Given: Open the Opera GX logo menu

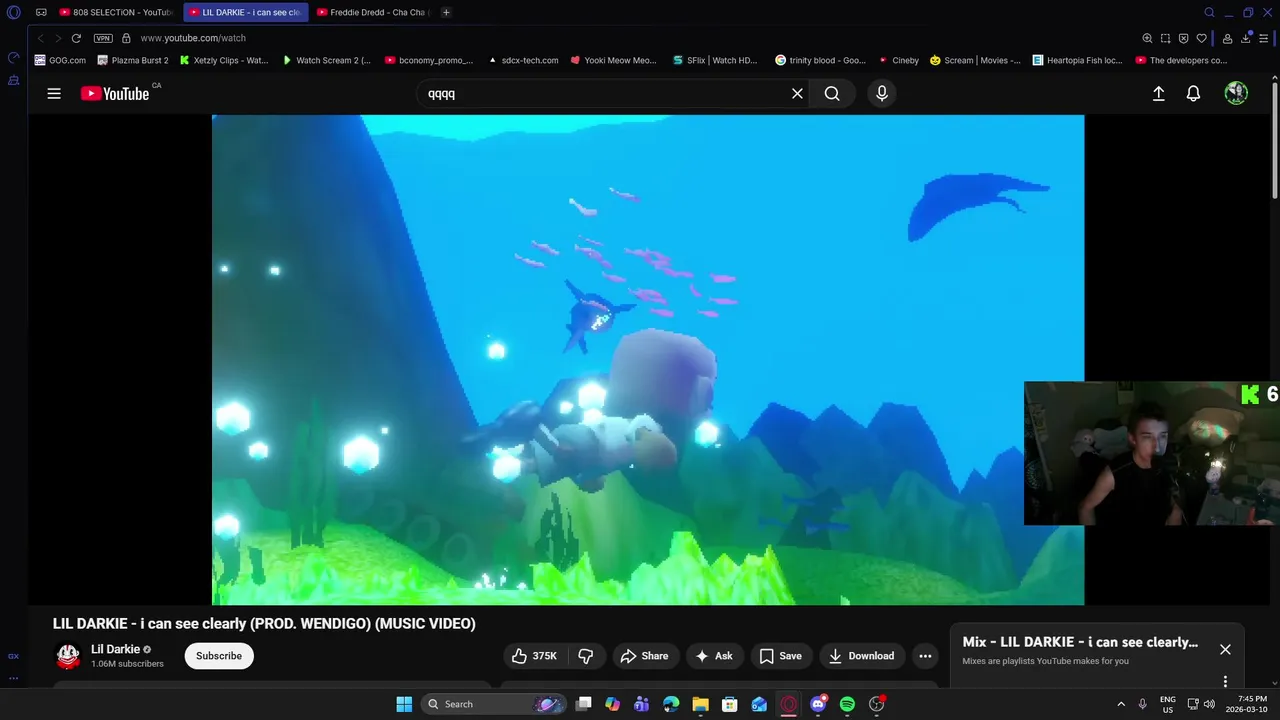Looking at the screenshot, I should pyautogui.click(x=13, y=12).
